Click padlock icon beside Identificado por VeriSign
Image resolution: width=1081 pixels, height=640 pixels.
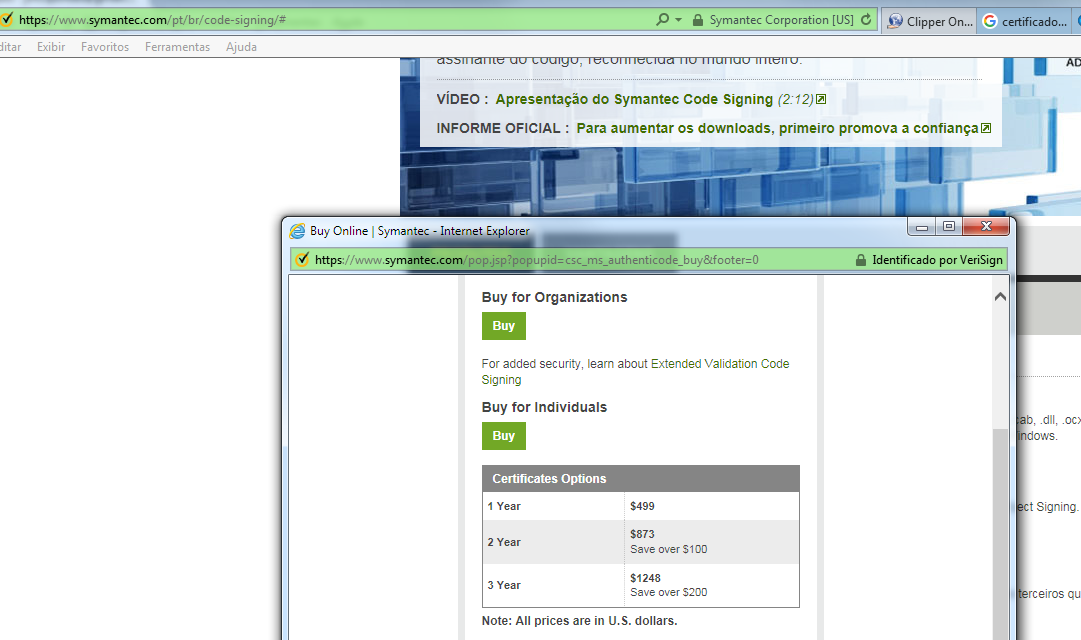coord(860,260)
